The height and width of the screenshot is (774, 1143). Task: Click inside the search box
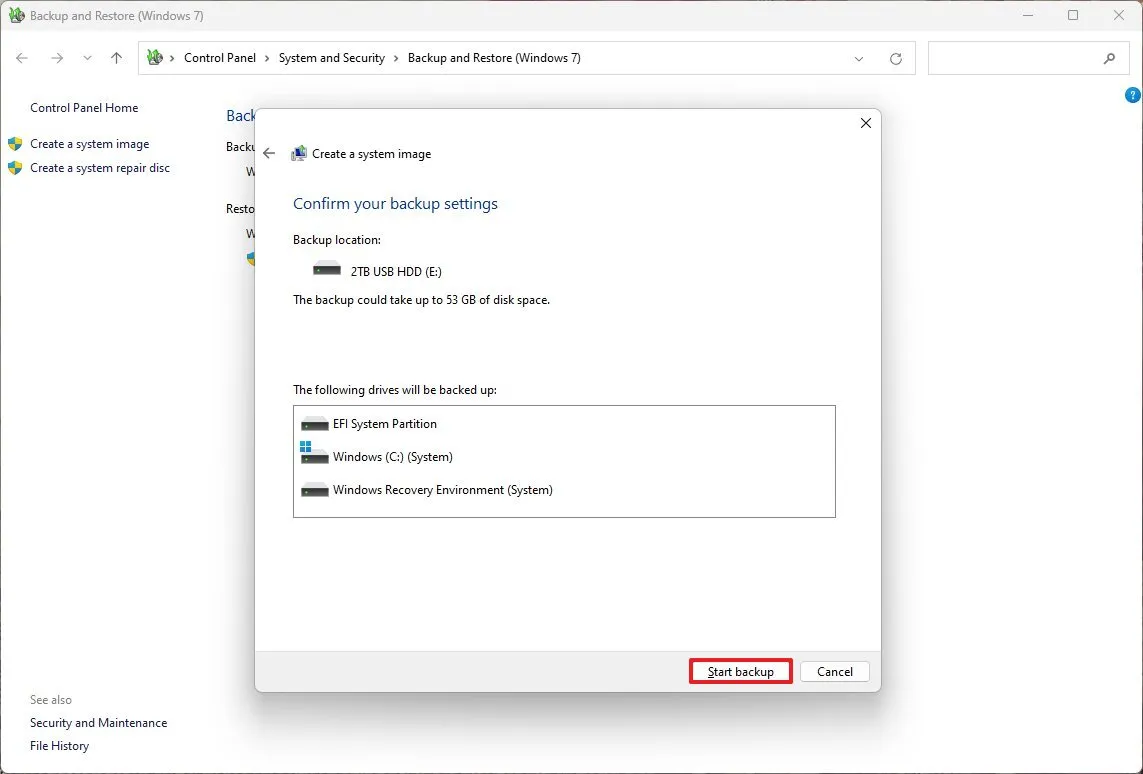[1020, 58]
